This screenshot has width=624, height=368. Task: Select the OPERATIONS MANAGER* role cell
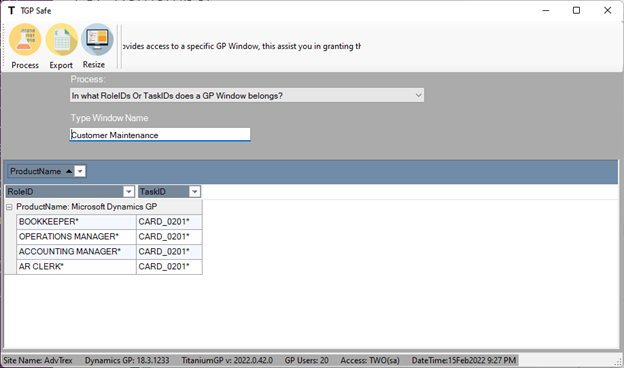pos(76,237)
